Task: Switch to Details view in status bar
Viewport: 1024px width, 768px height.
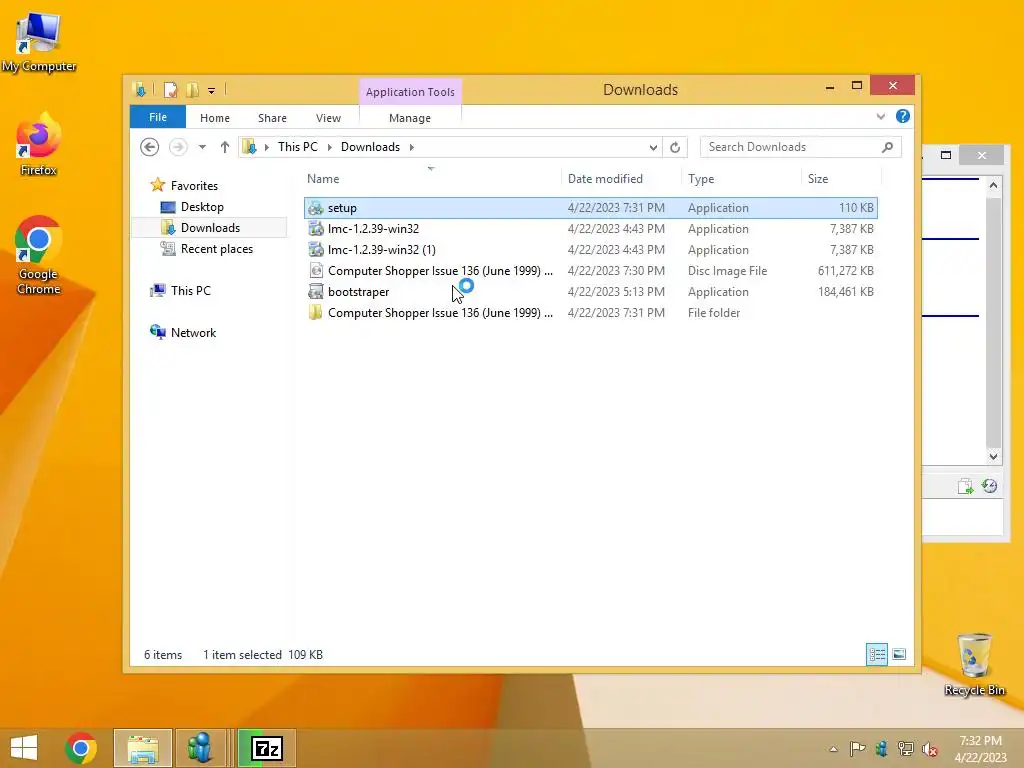Action: [x=876, y=654]
